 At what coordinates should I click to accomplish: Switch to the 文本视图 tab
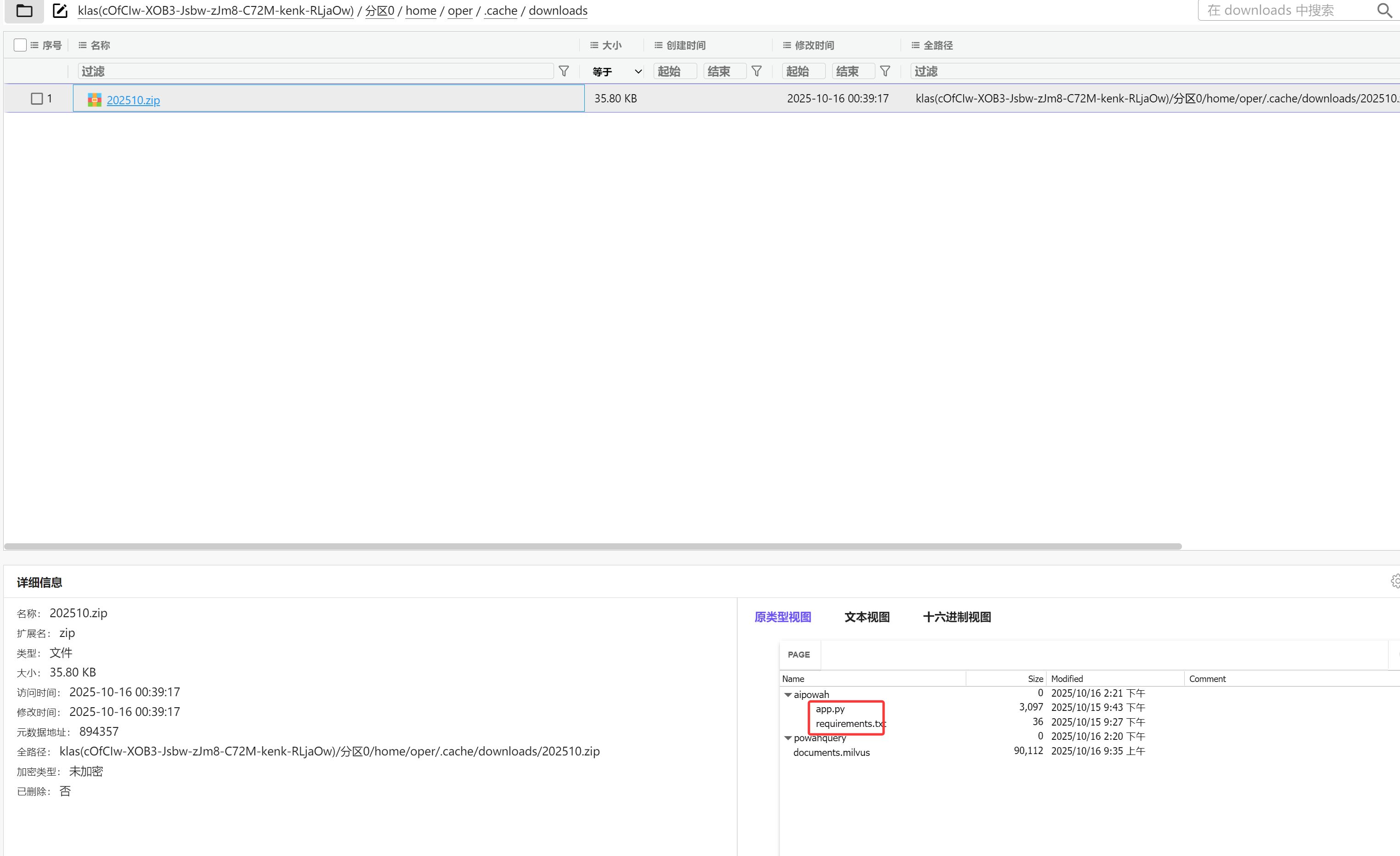point(867,617)
